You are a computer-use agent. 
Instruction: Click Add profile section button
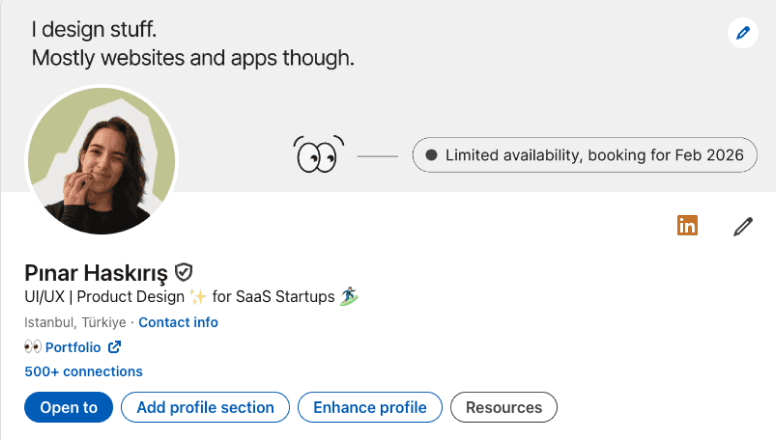pos(205,407)
